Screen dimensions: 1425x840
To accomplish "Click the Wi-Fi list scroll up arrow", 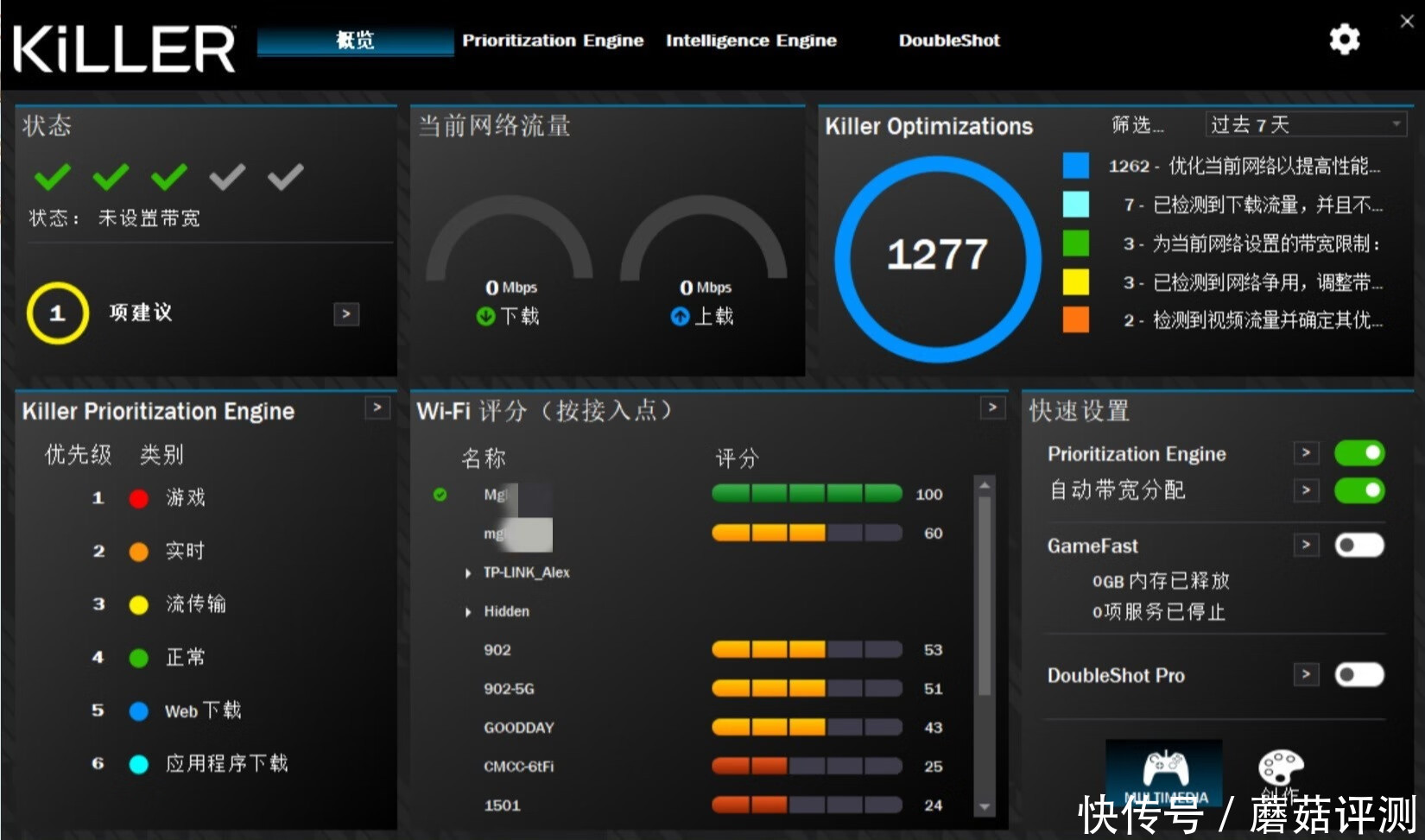I will tap(985, 485).
